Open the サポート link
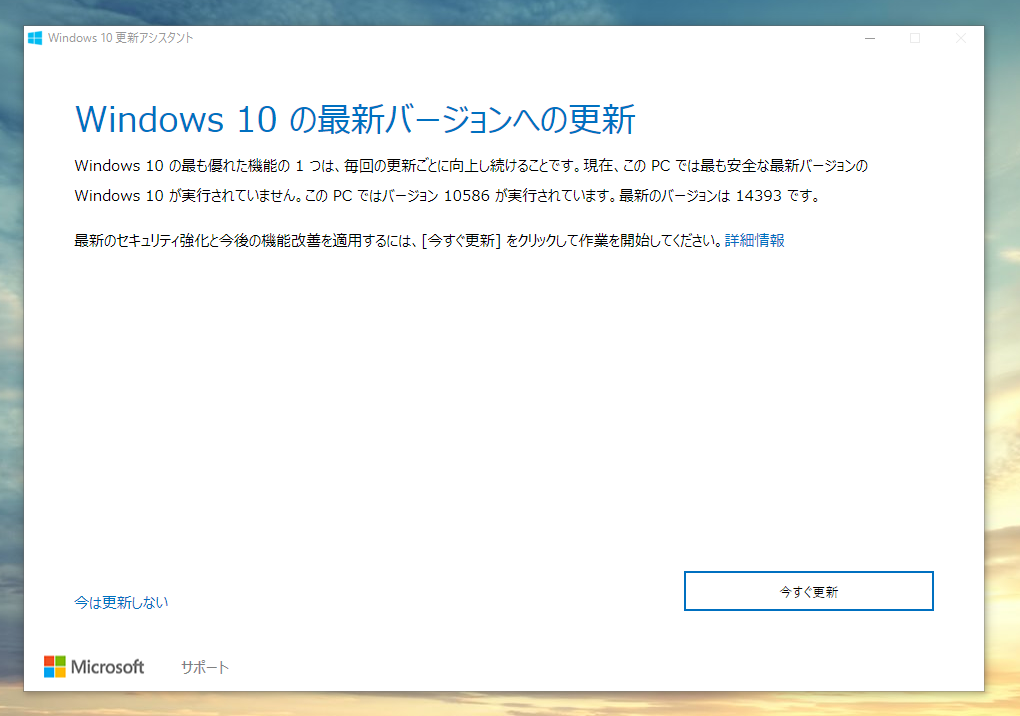 tap(205, 667)
